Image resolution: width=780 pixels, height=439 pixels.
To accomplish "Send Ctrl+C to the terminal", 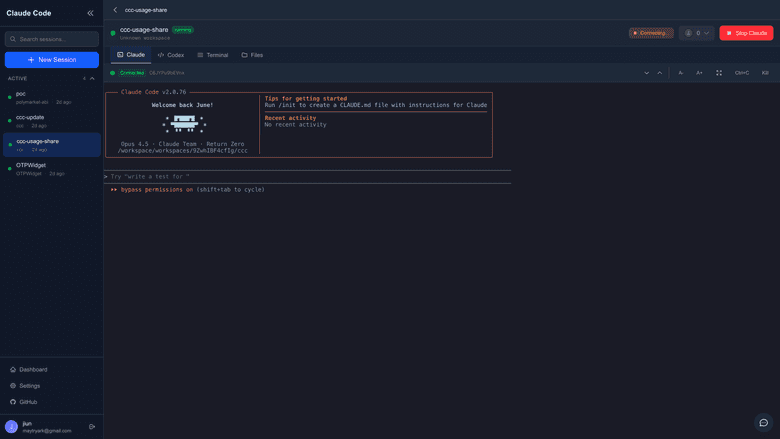I will click(742, 73).
